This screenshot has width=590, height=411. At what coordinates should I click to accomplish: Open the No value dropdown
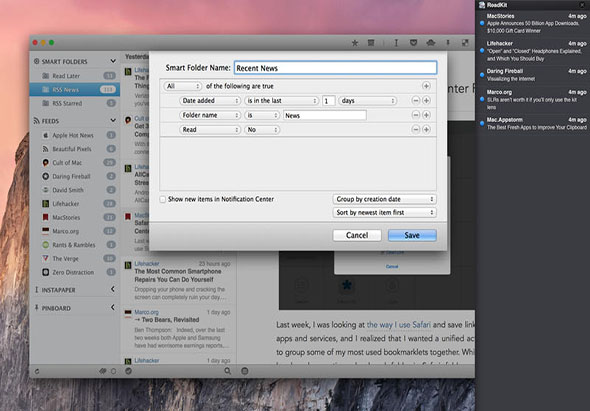(x=262, y=130)
